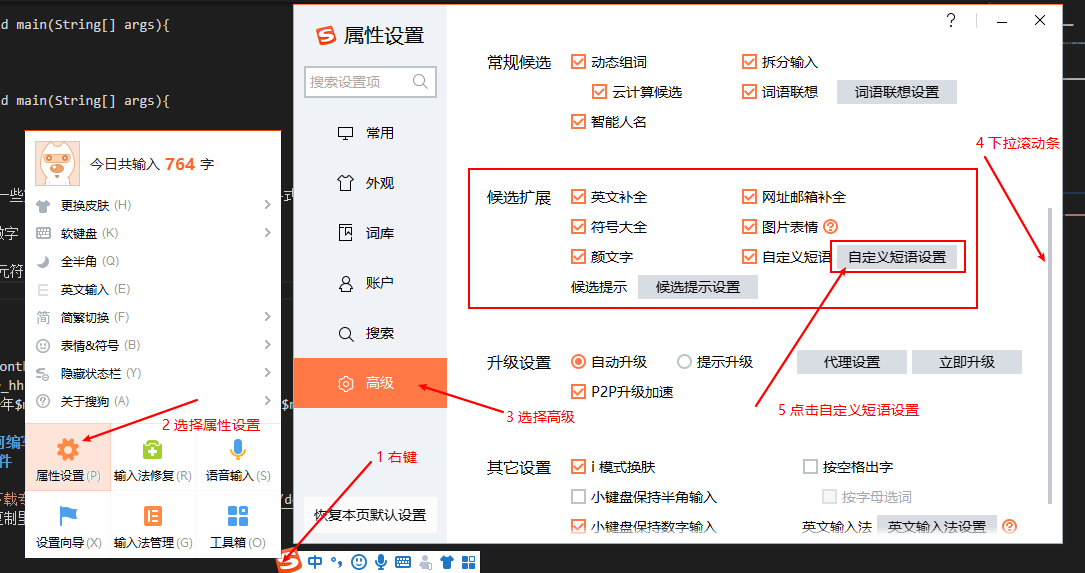Open the 常用 settings tab

click(370, 133)
